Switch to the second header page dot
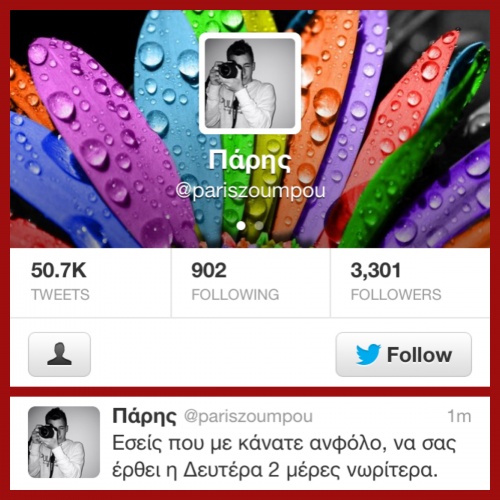The image size is (500, 500). [259, 226]
